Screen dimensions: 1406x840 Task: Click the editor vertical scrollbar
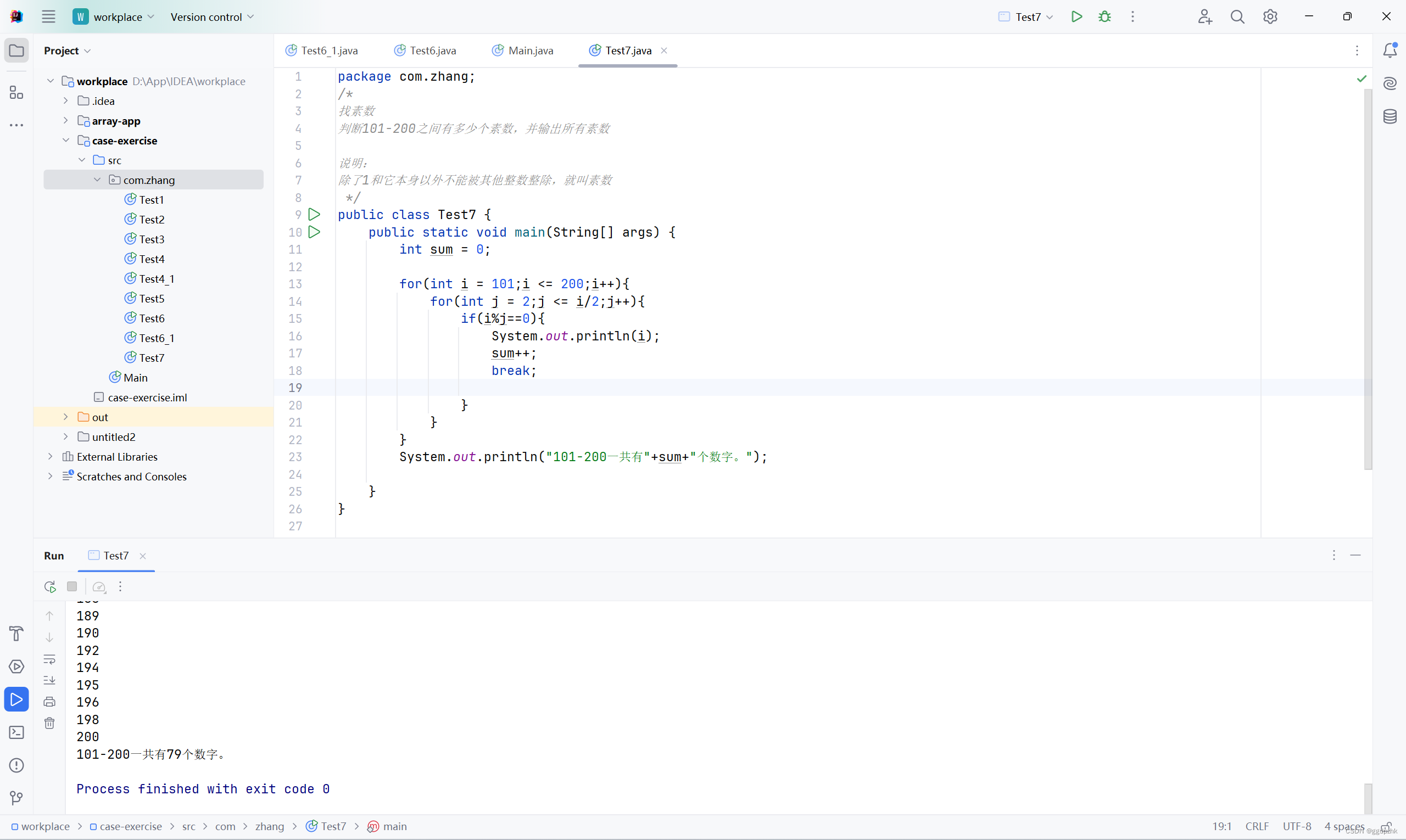(1368, 279)
